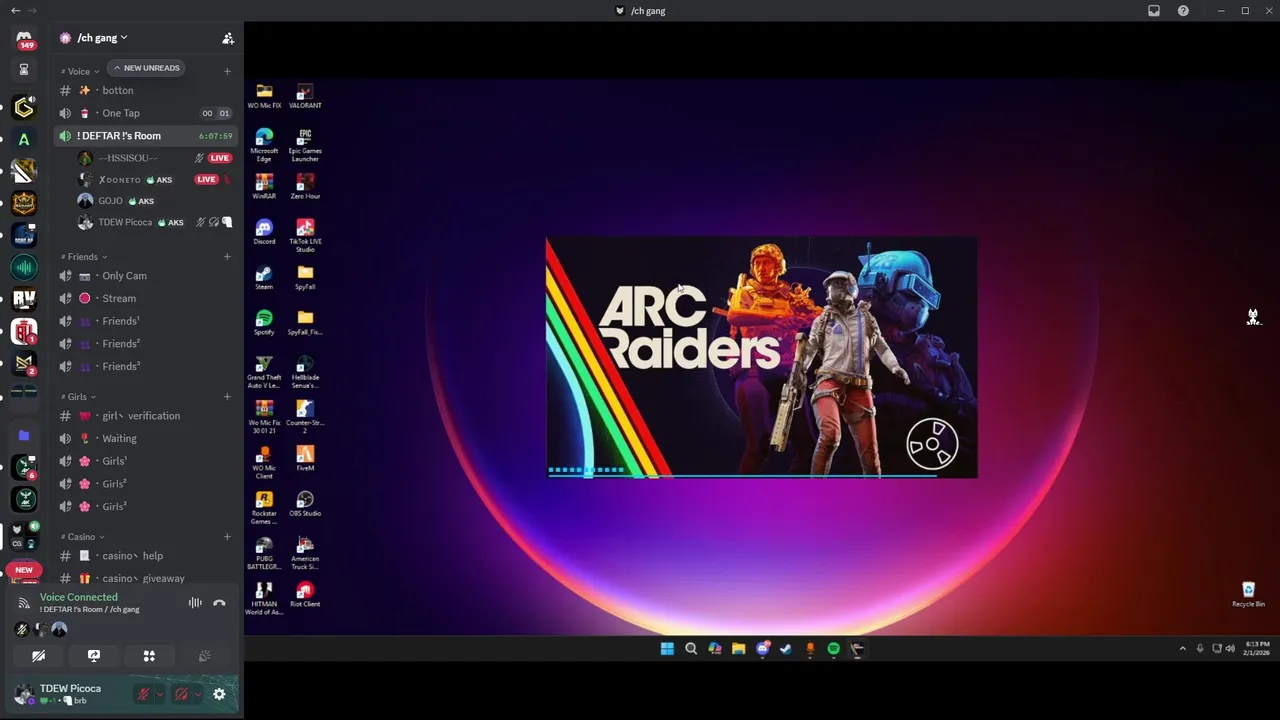Open taskbar clock showing 6:13 PM
This screenshot has width=1280, height=720.
tap(1257, 648)
